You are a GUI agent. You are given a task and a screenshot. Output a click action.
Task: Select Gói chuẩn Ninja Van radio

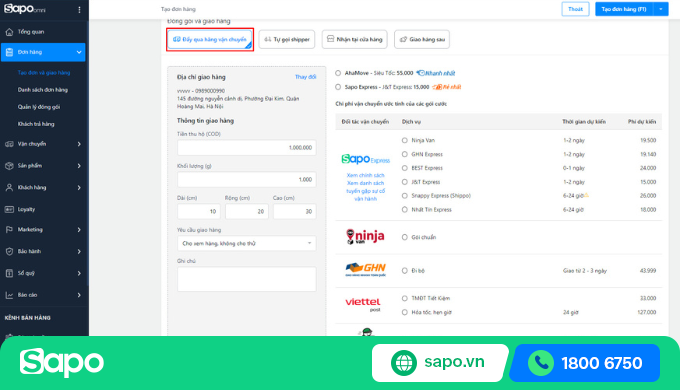tap(405, 237)
